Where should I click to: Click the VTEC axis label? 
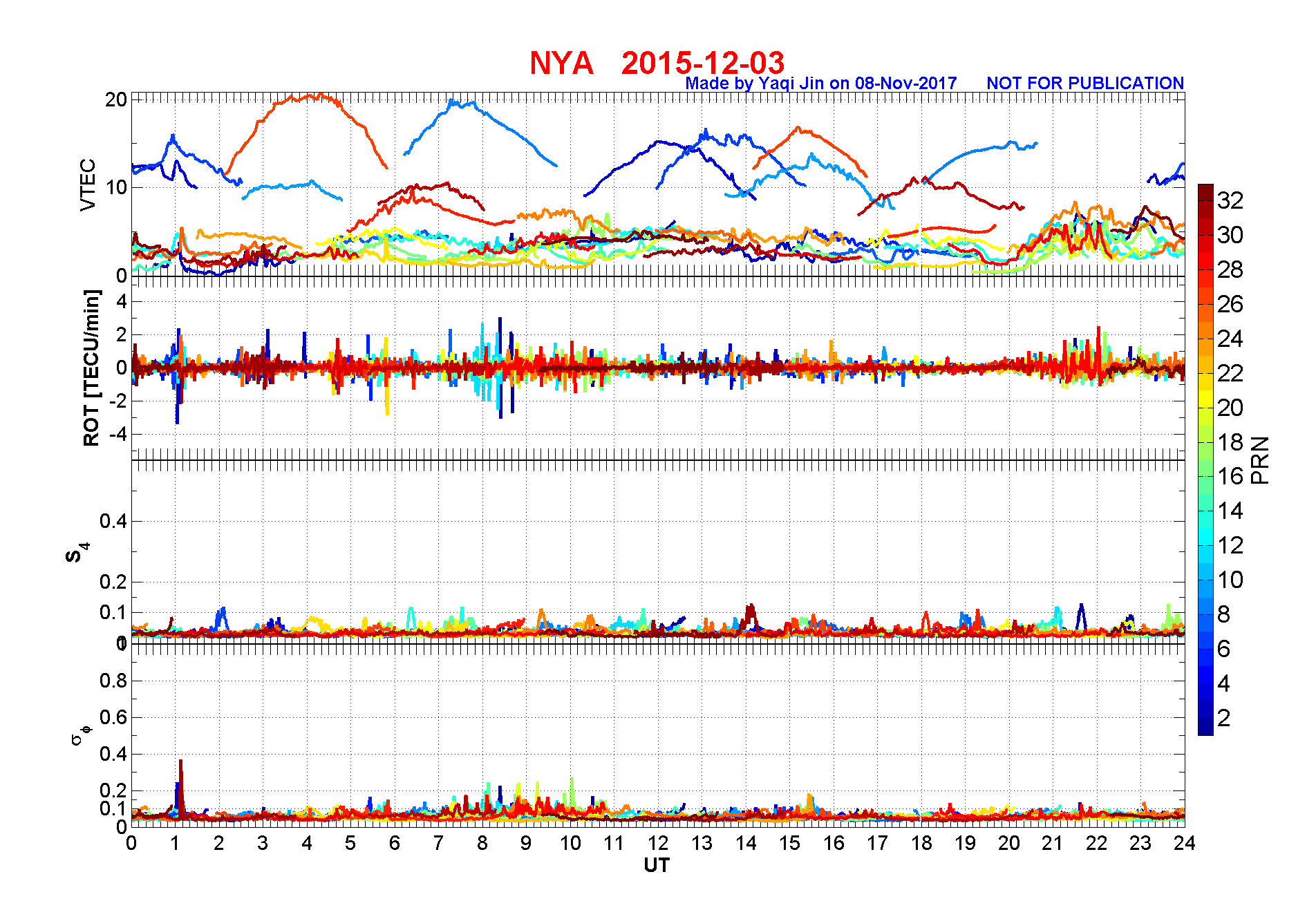[x=88, y=185]
